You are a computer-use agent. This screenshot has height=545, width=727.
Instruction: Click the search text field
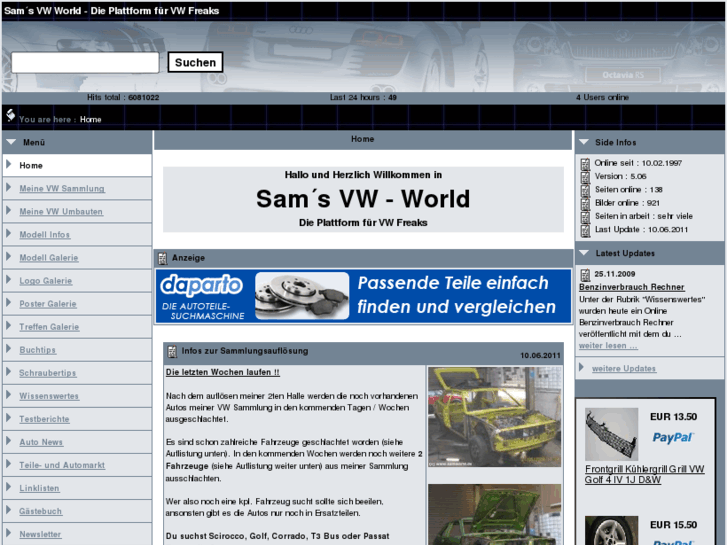(x=85, y=63)
